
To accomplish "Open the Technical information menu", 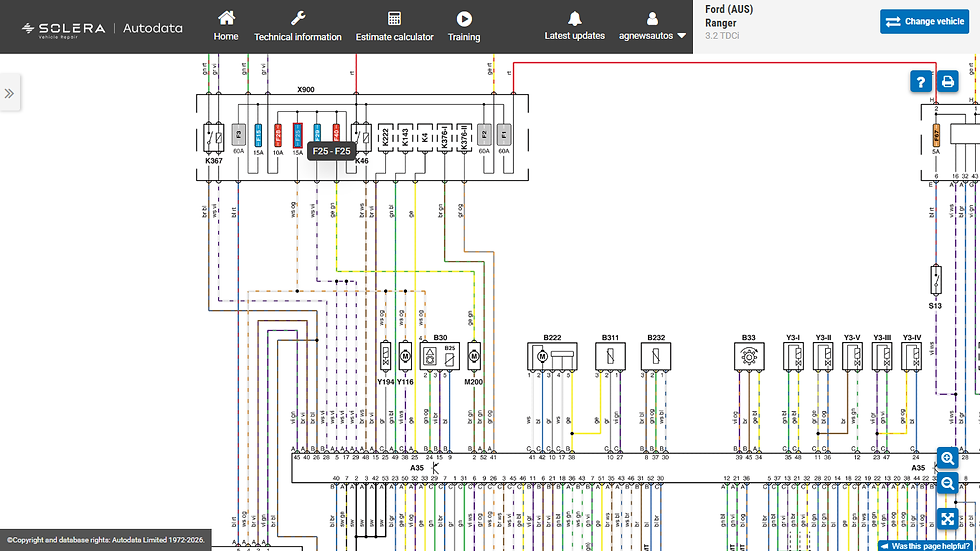I will pos(298,26).
